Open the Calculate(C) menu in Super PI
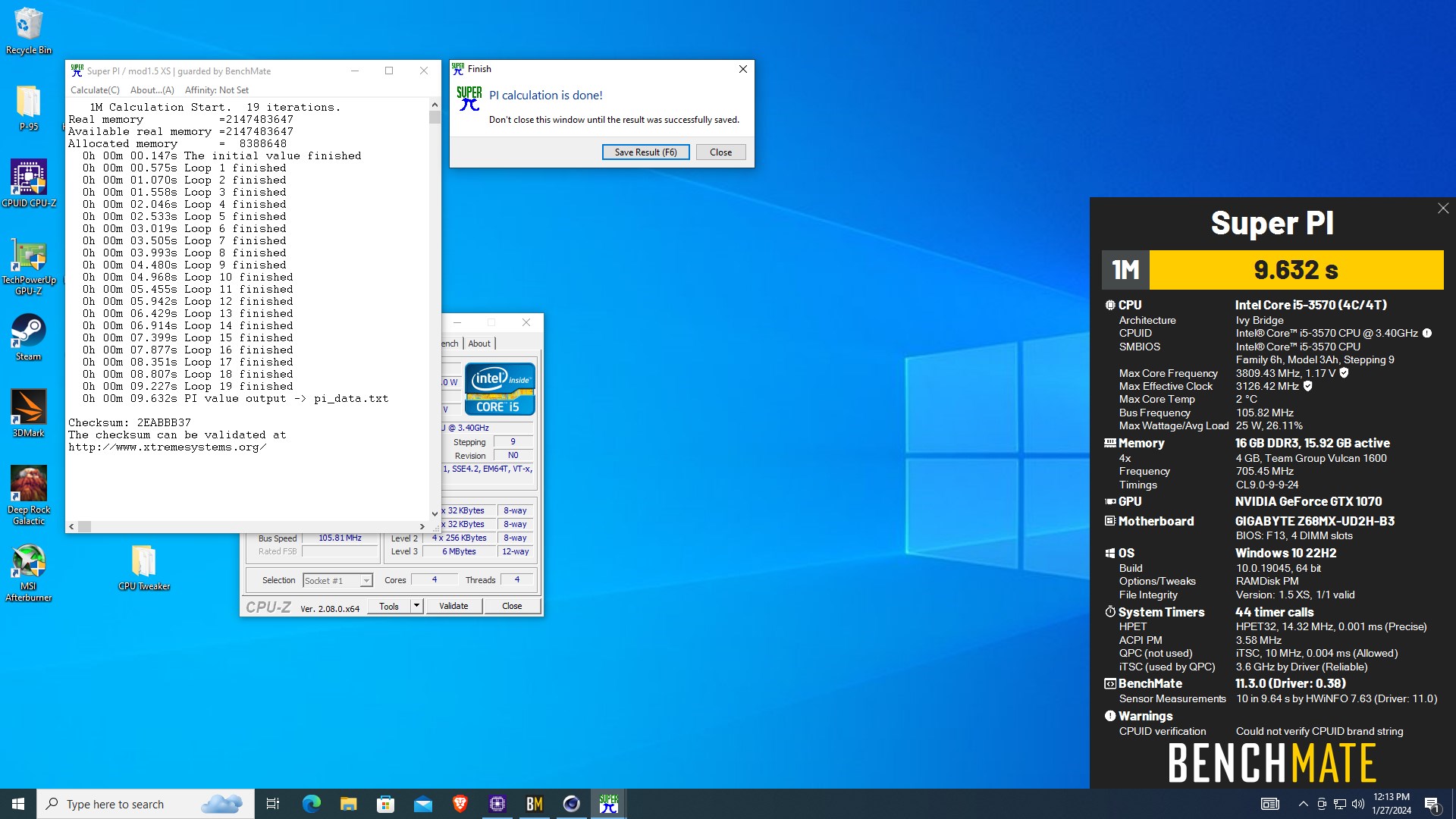This screenshot has width=1456, height=819. click(95, 89)
